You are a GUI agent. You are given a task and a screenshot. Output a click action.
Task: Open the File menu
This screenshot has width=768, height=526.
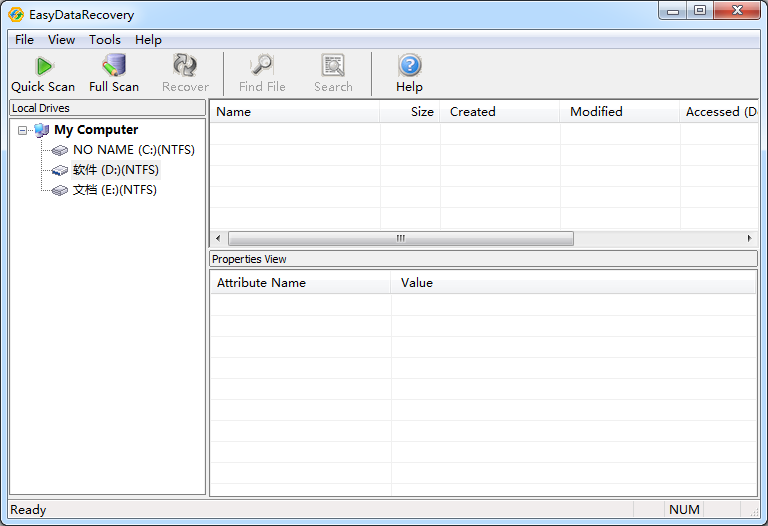click(x=24, y=40)
